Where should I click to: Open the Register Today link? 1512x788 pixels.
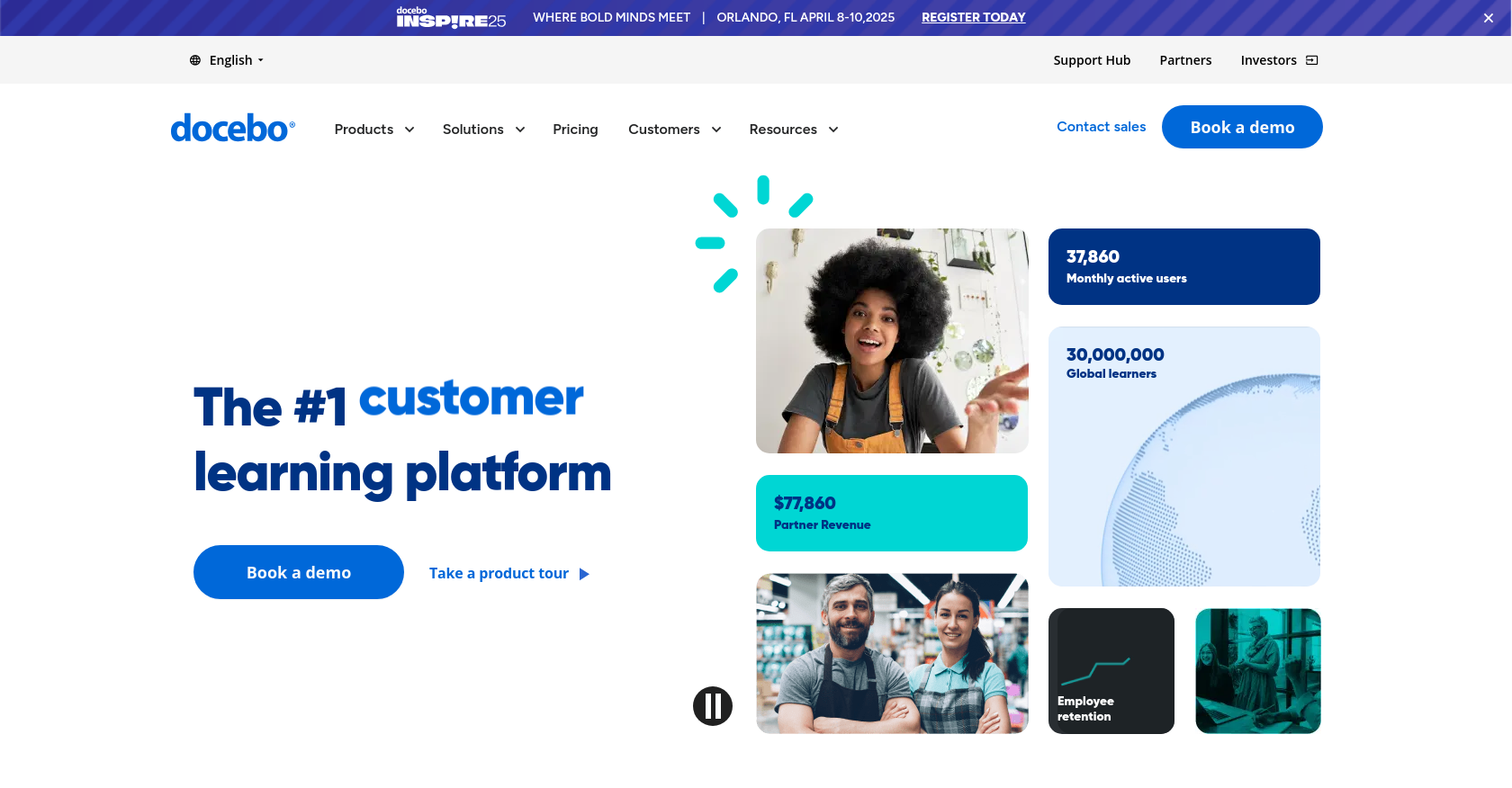click(973, 17)
